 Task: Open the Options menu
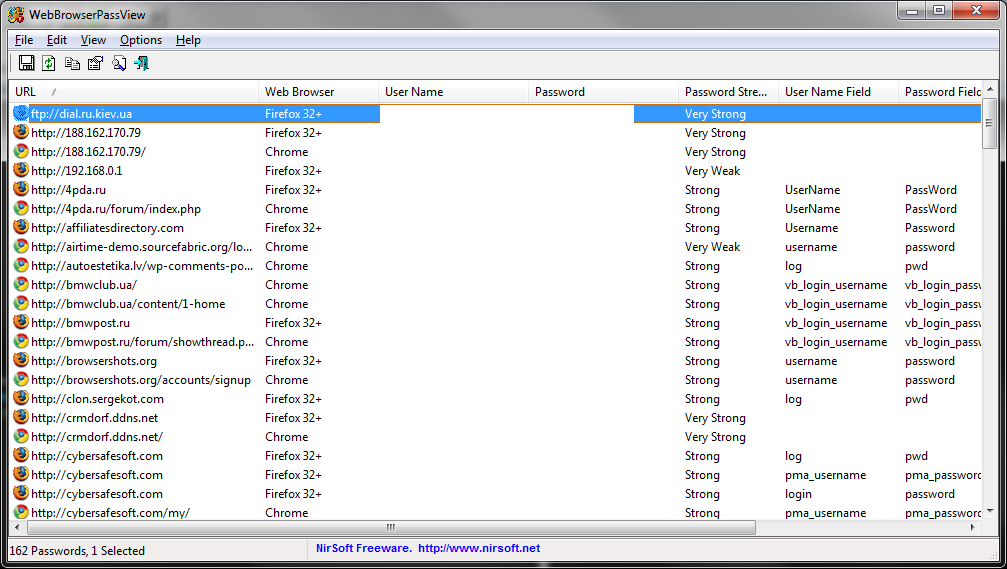[x=141, y=40]
